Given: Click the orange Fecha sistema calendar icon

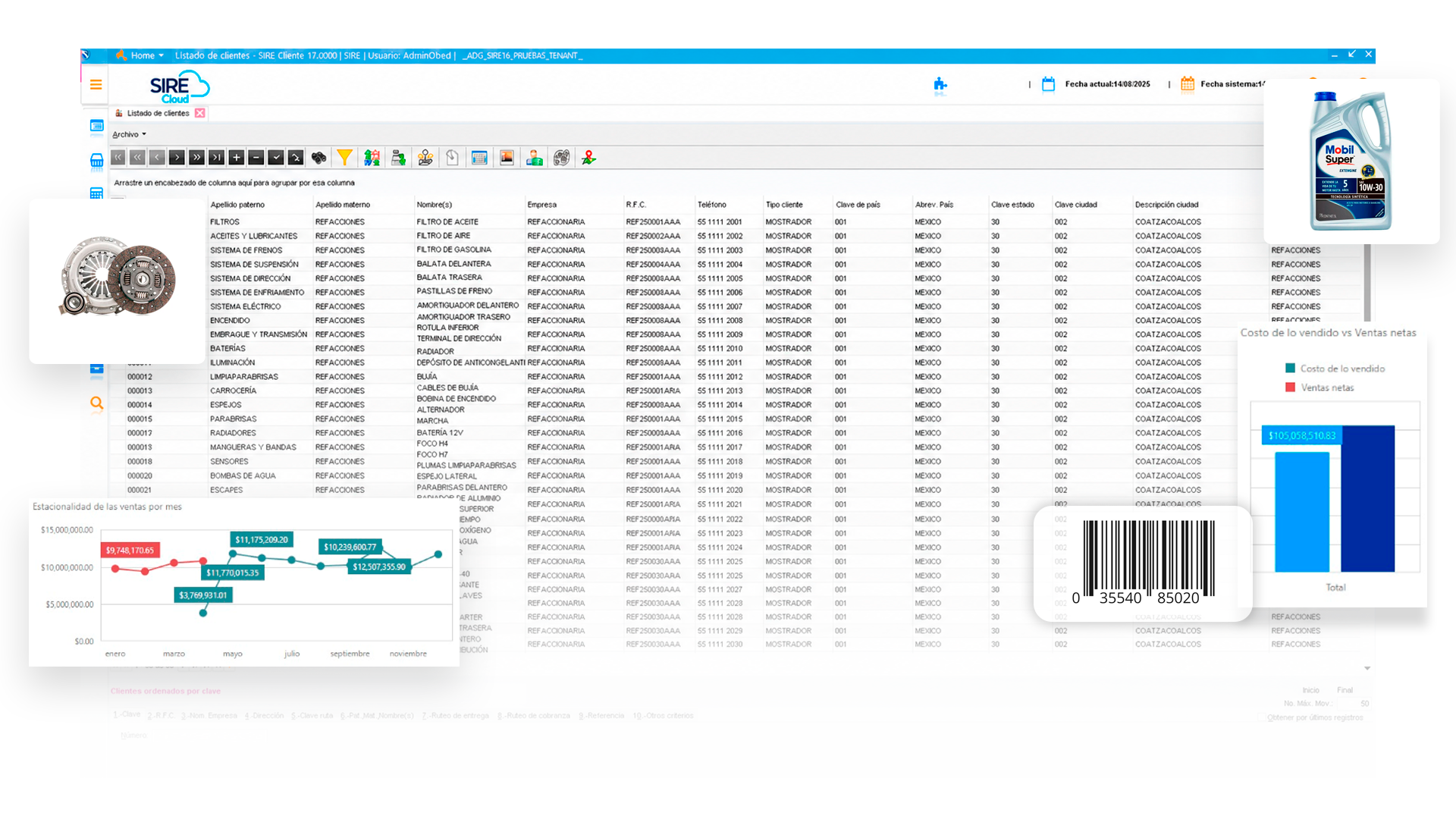Looking at the screenshot, I should pyautogui.click(x=1188, y=84).
